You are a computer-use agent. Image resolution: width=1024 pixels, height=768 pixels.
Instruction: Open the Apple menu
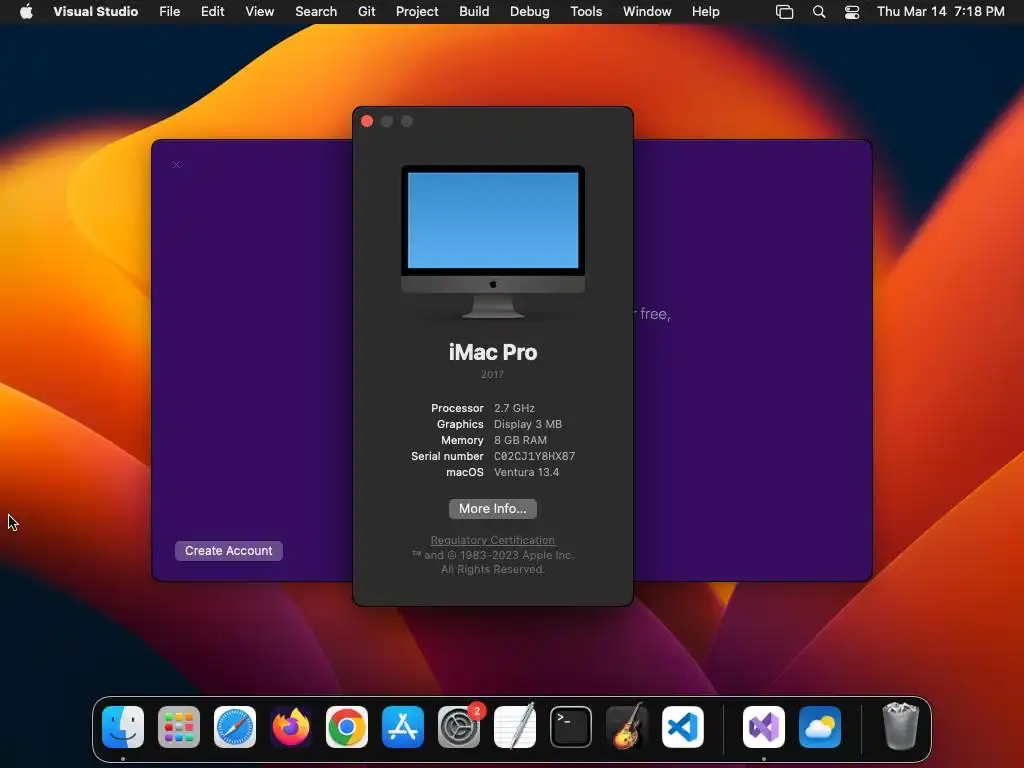pos(26,11)
